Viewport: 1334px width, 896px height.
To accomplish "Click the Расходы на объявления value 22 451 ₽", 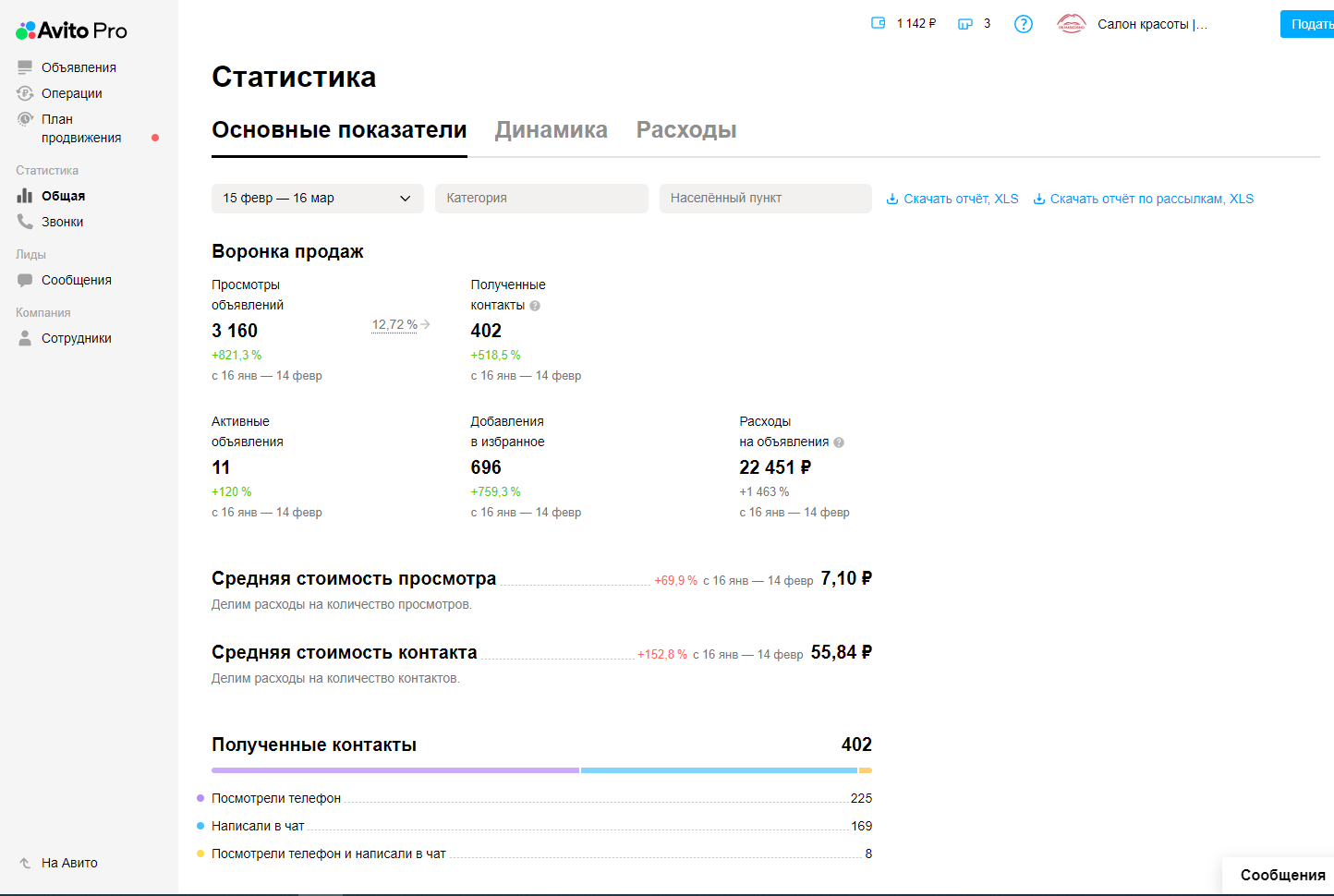I will [x=775, y=467].
